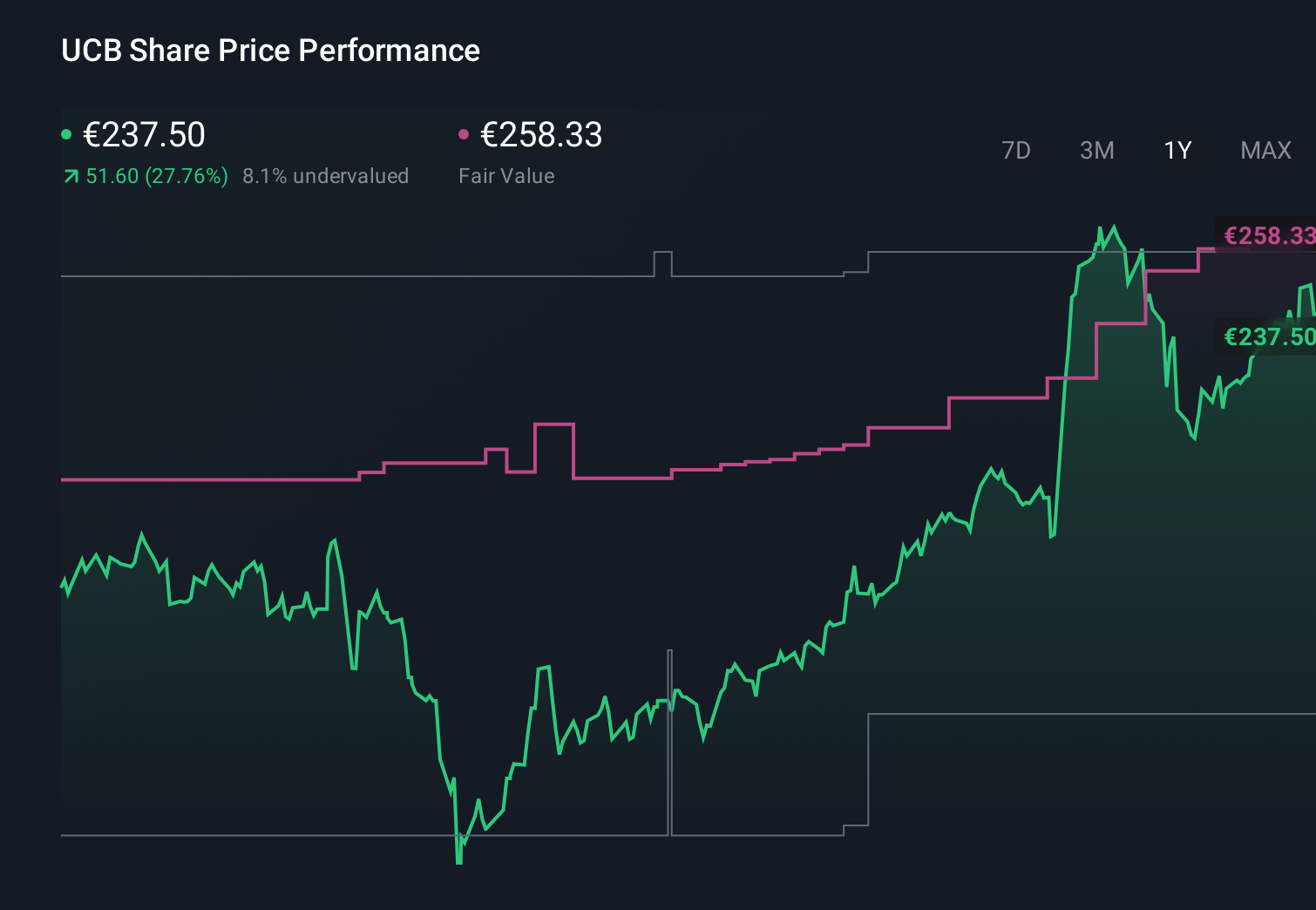This screenshot has height=910, width=1316.
Task: Click the €258.33 Fair Value figure
Action: 540,134
